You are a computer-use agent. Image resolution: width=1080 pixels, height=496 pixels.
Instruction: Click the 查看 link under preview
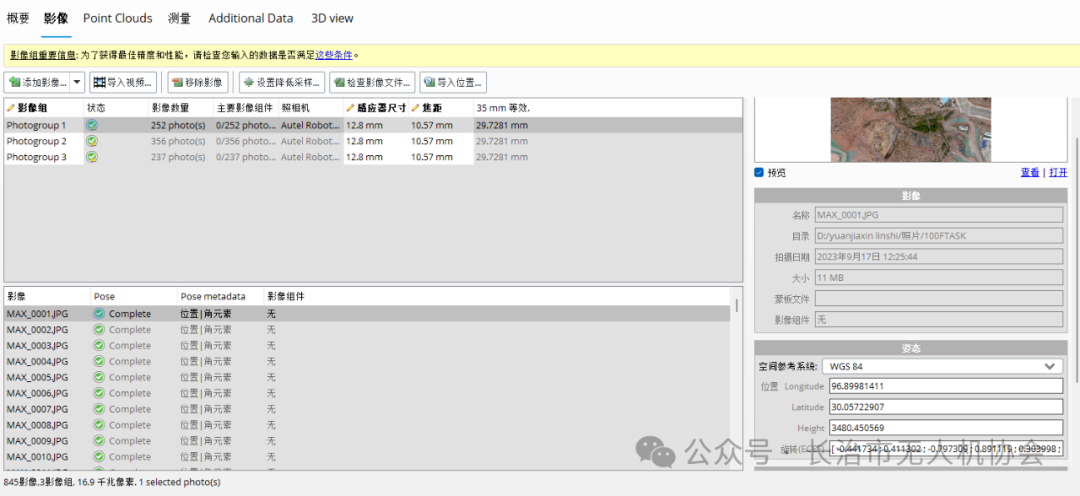pos(1030,172)
